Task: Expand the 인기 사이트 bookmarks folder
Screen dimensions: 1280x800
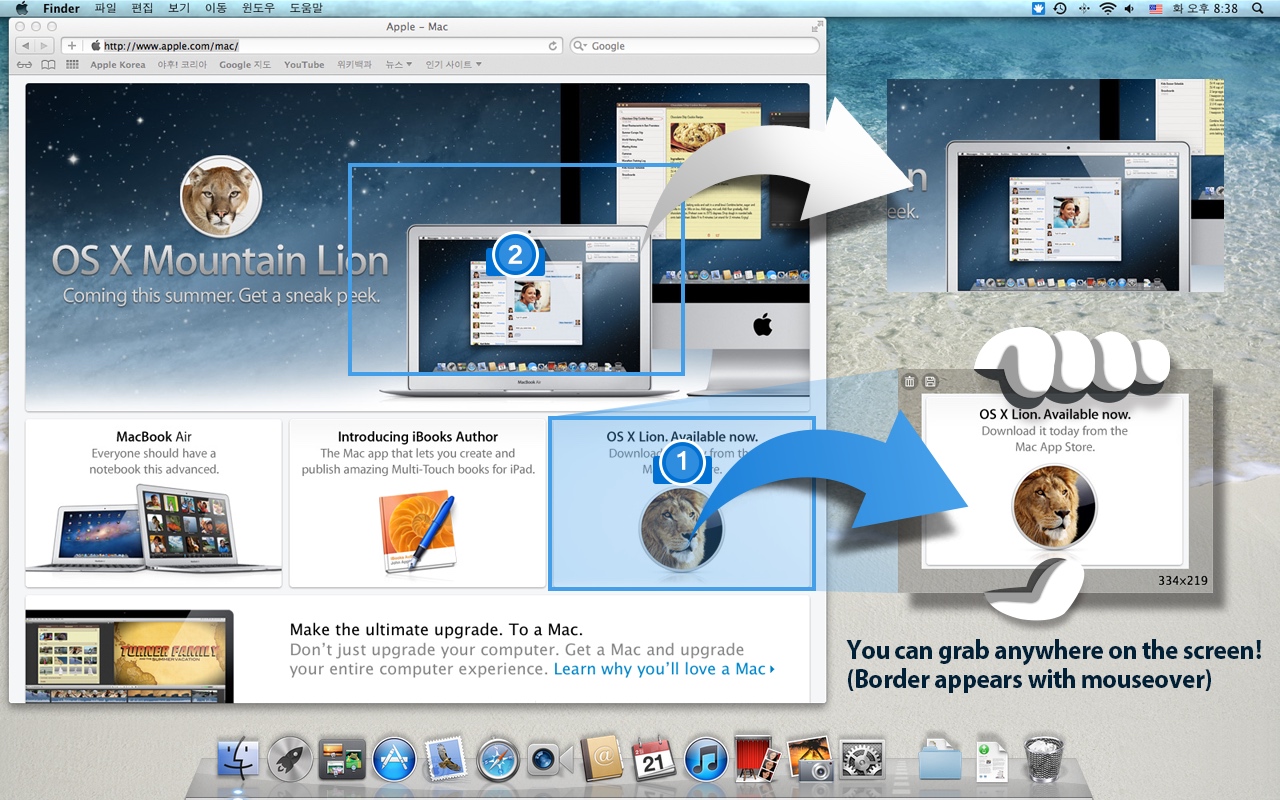Action: click(453, 65)
